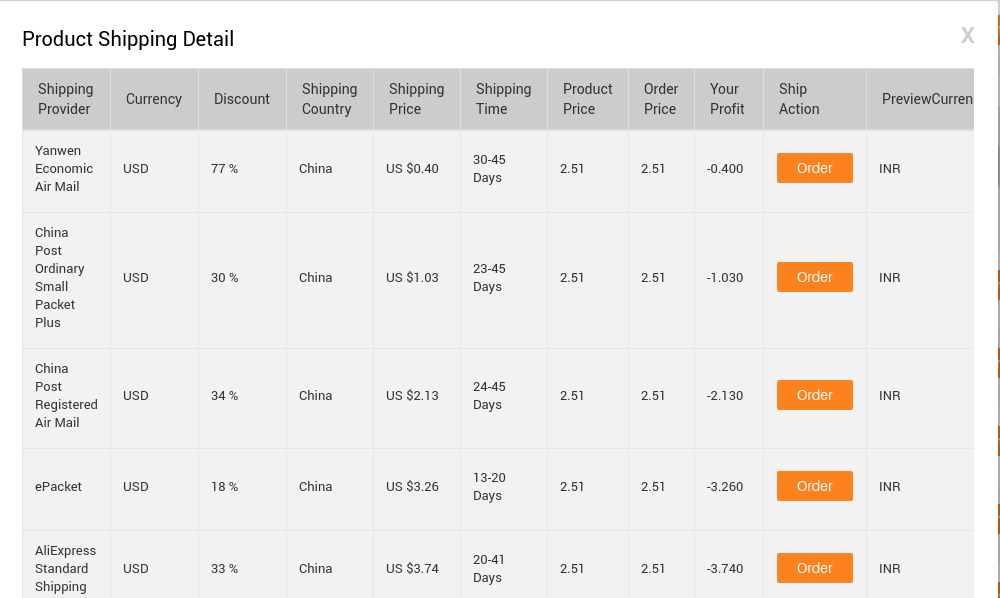Viewport: 1000px width, 598px height.
Task: Select the Shipping Time column header
Action: pyautogui.click(x=503, y=99)
